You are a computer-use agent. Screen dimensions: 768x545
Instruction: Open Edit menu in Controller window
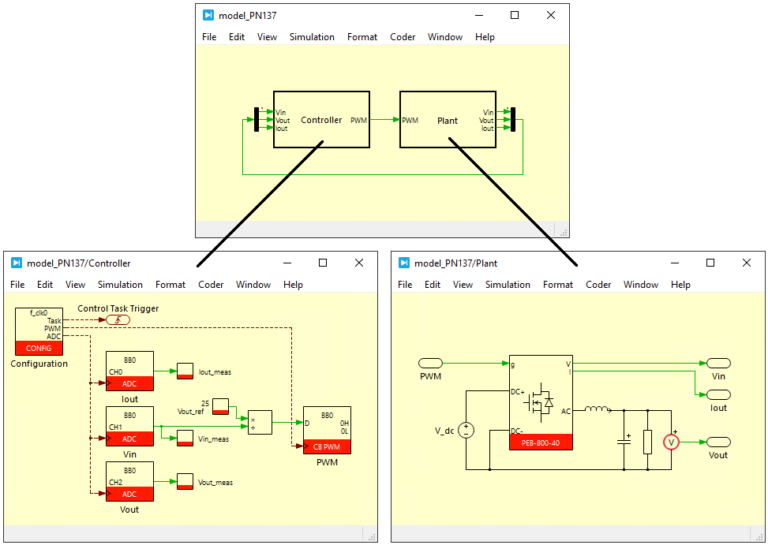click(45, 284)
